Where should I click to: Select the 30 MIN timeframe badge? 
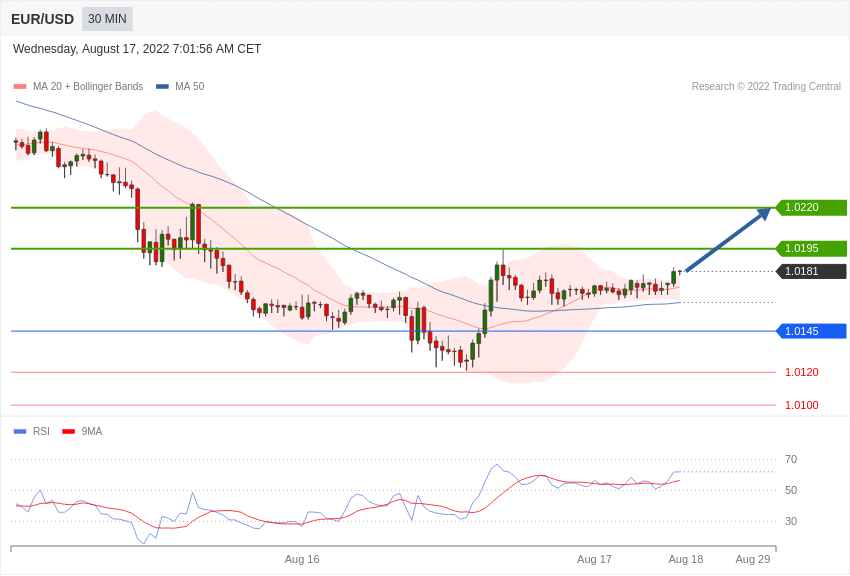click(107, 19)
